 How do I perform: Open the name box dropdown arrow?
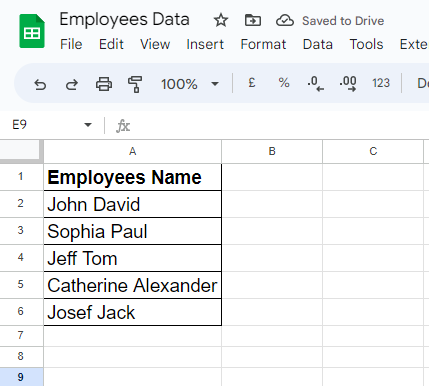[x=88, y=125]
